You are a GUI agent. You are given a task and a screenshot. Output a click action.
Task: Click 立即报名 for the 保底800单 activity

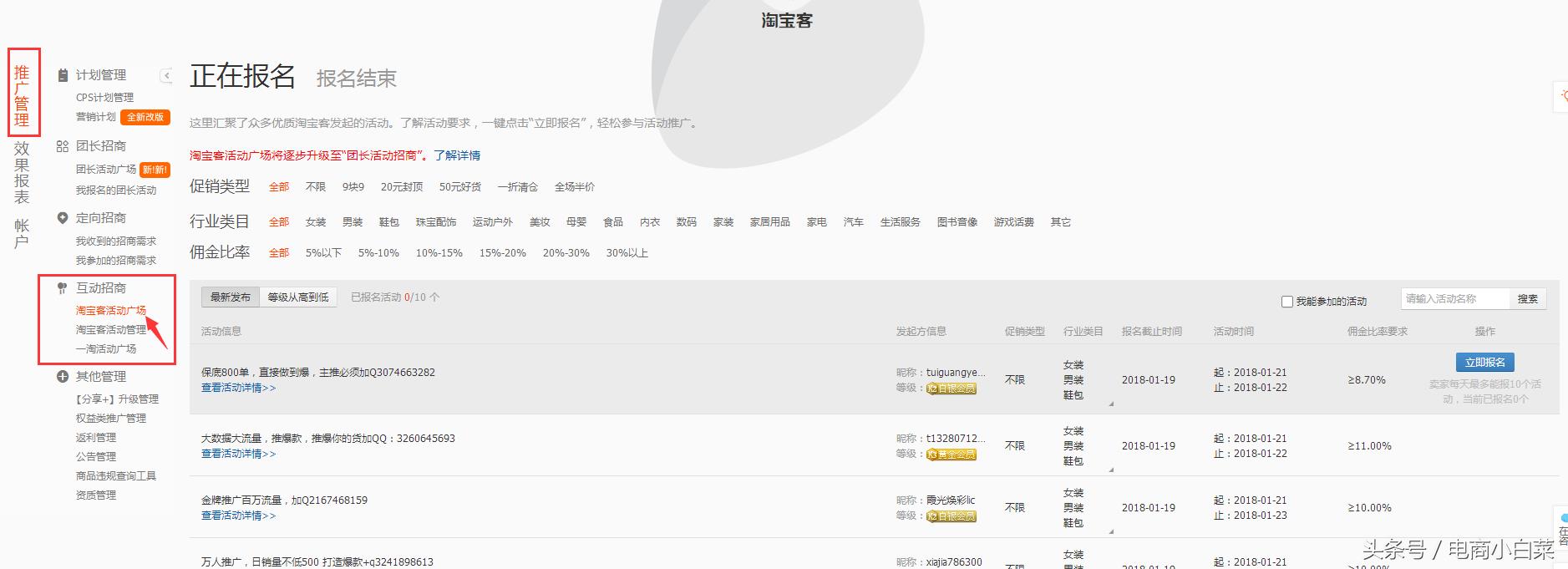pos(1484,363)
